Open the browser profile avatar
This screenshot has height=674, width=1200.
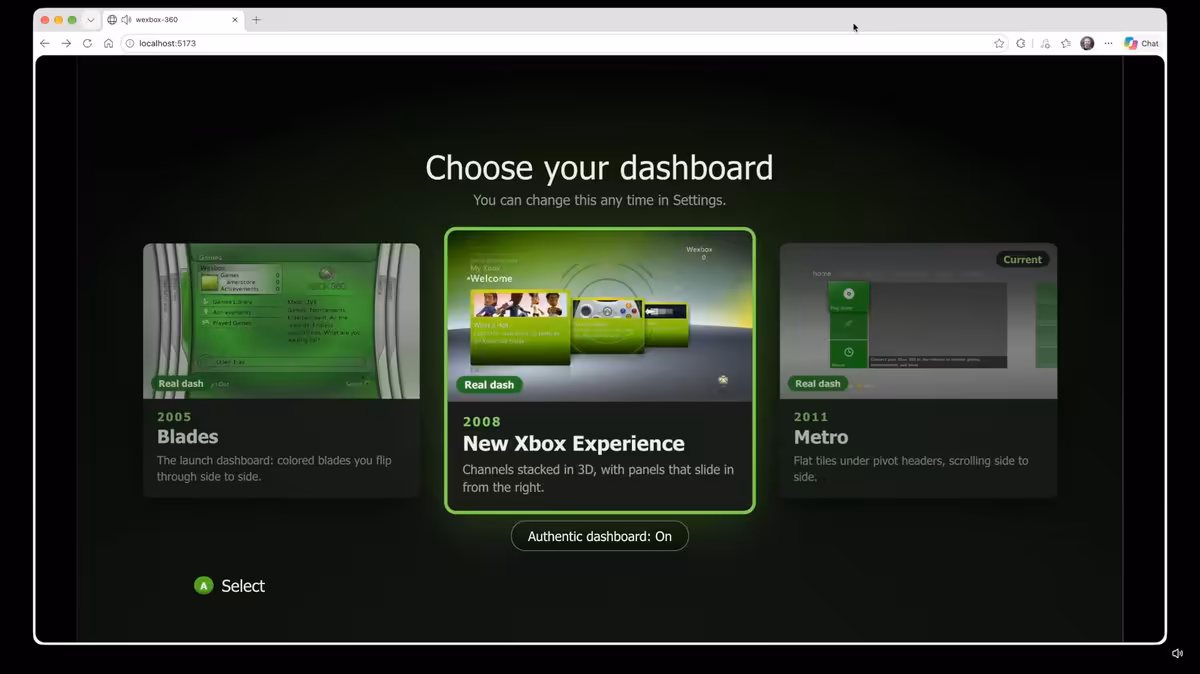(x=1087, y=44)
